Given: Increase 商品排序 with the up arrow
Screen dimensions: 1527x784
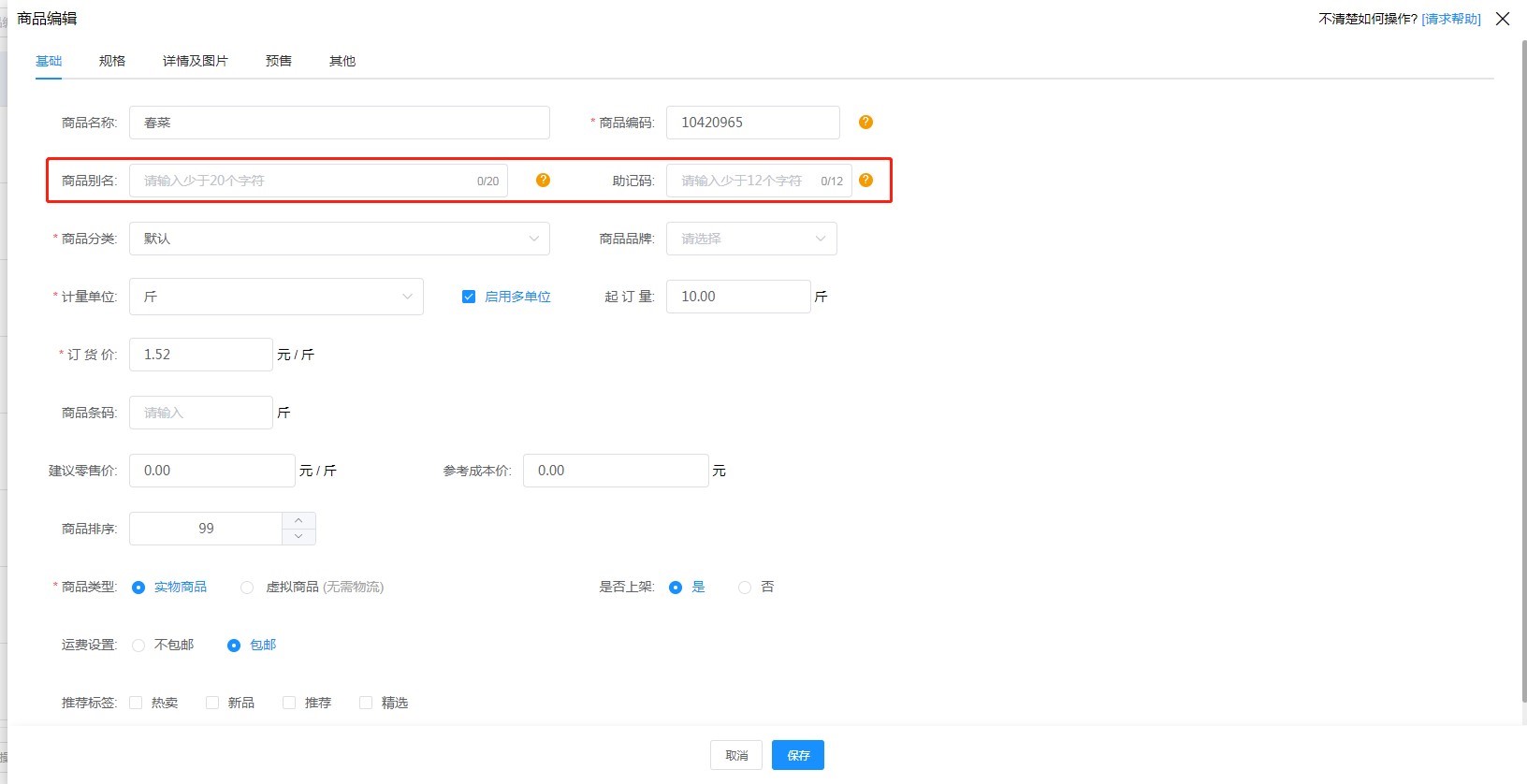Looking at the screenshot, I should 298,521.
